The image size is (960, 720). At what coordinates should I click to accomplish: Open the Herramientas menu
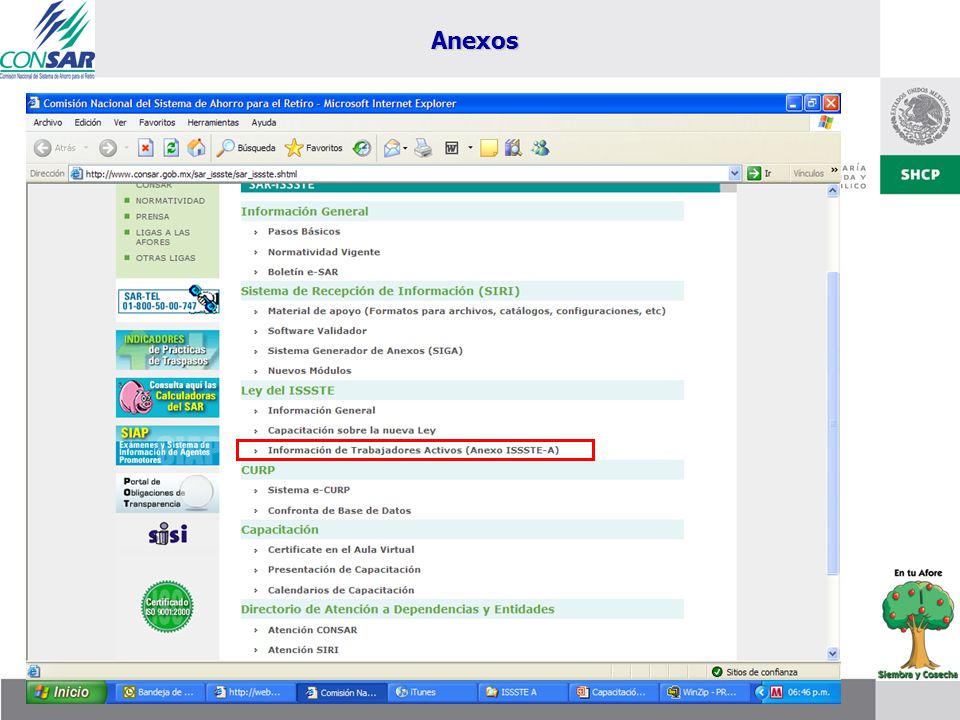pyautogui.click(x=213, y=122)
